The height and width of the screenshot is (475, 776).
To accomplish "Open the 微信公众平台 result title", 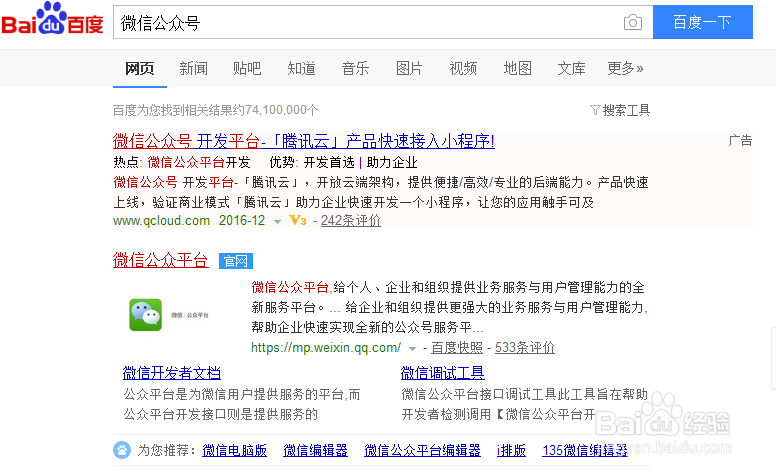I will [x=160, y=260].
